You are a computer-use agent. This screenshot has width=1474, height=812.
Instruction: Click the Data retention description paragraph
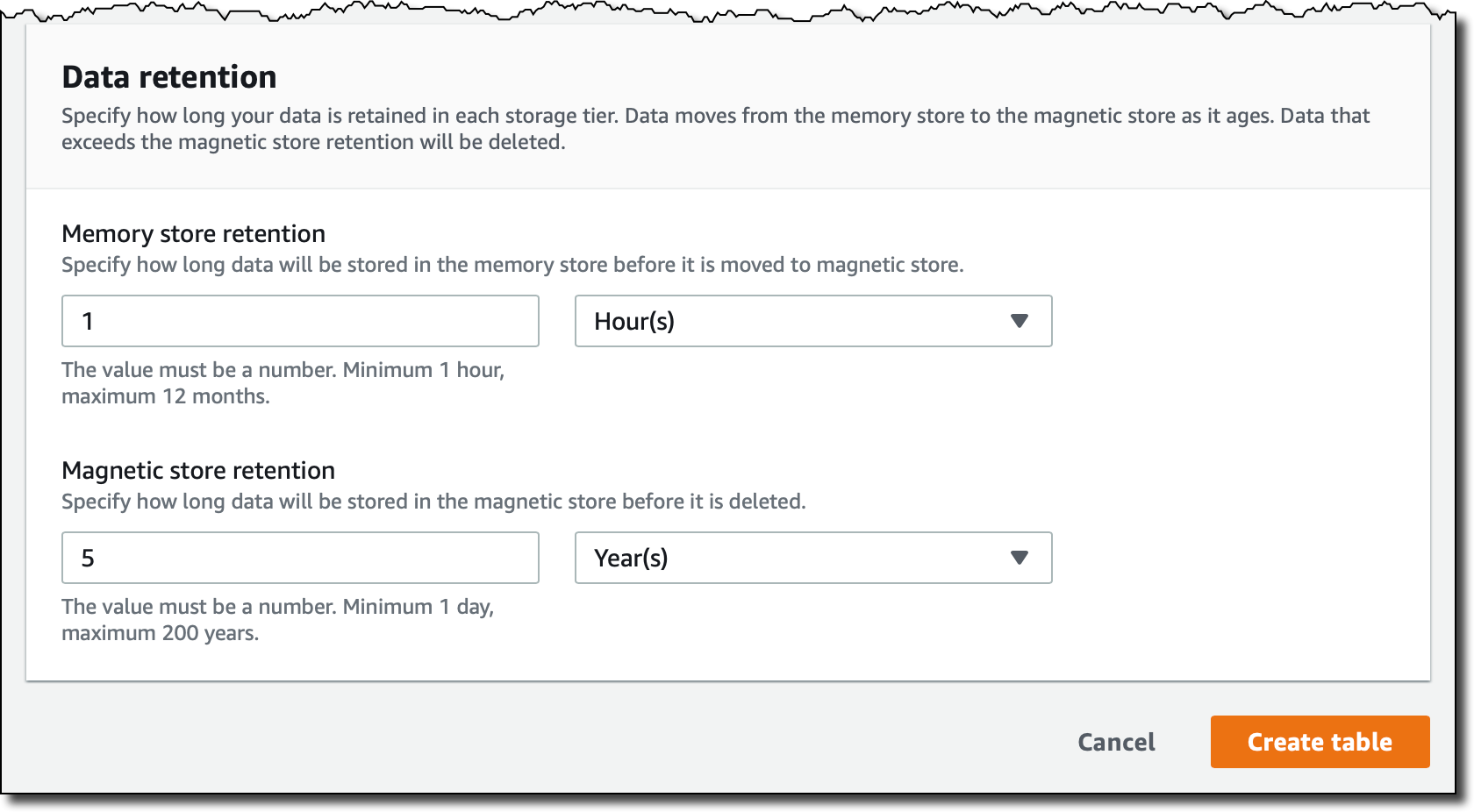[x=715, y=129]
